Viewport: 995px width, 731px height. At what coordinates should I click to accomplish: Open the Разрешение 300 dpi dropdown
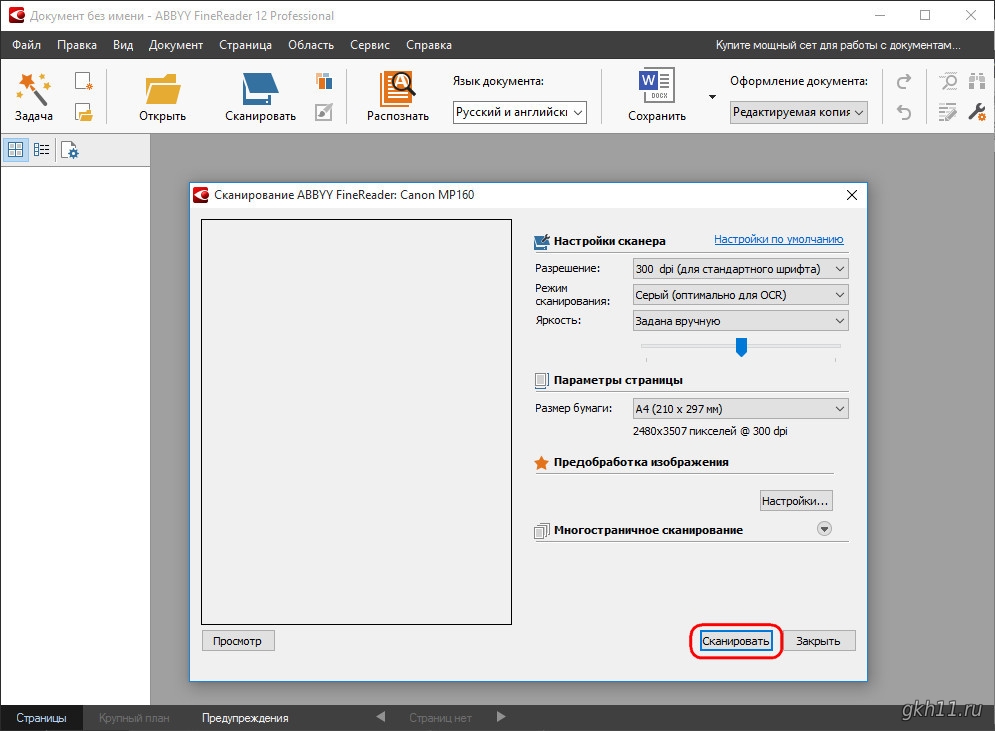point(740,268)
